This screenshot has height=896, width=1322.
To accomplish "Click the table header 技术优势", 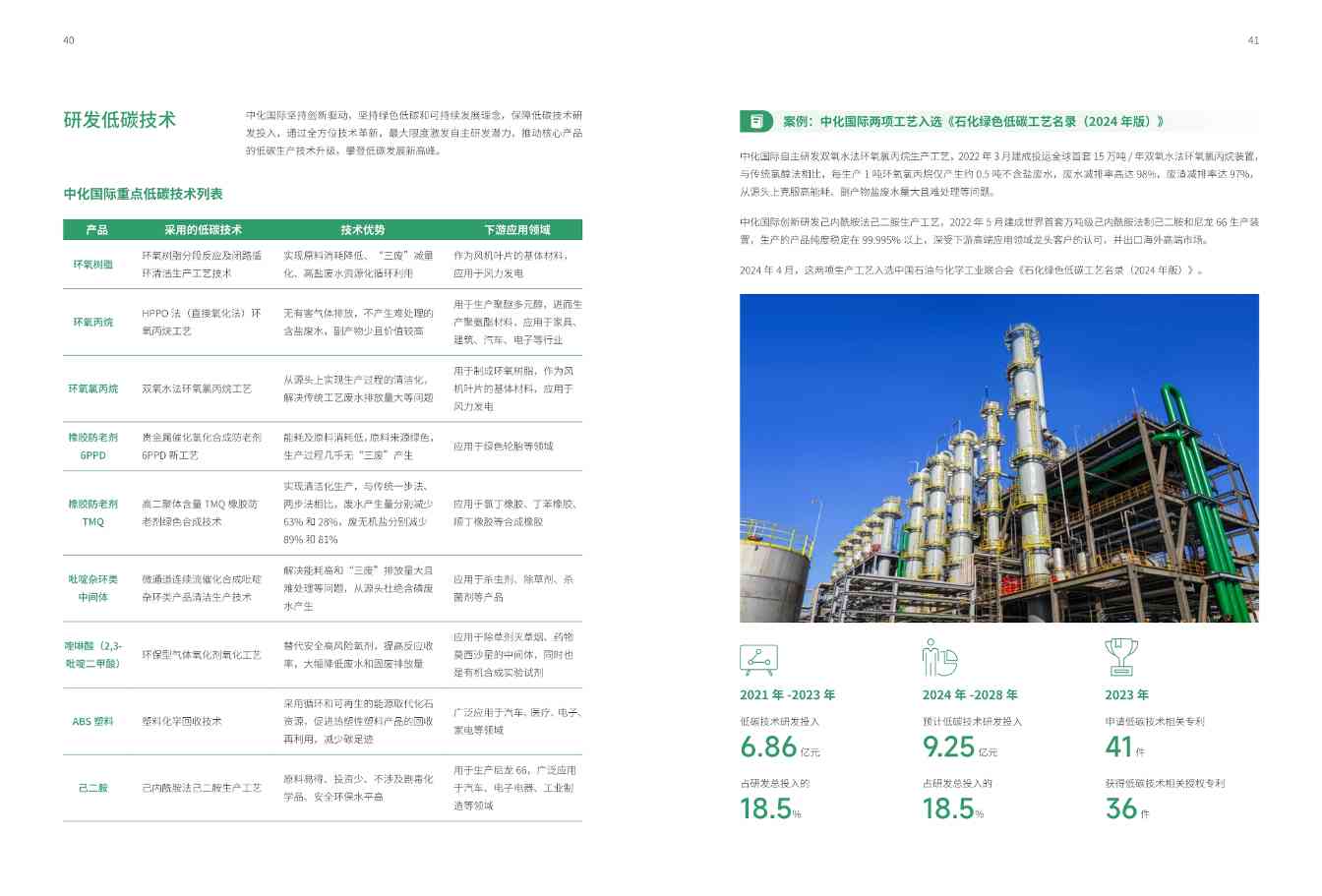I will [363, 229].
